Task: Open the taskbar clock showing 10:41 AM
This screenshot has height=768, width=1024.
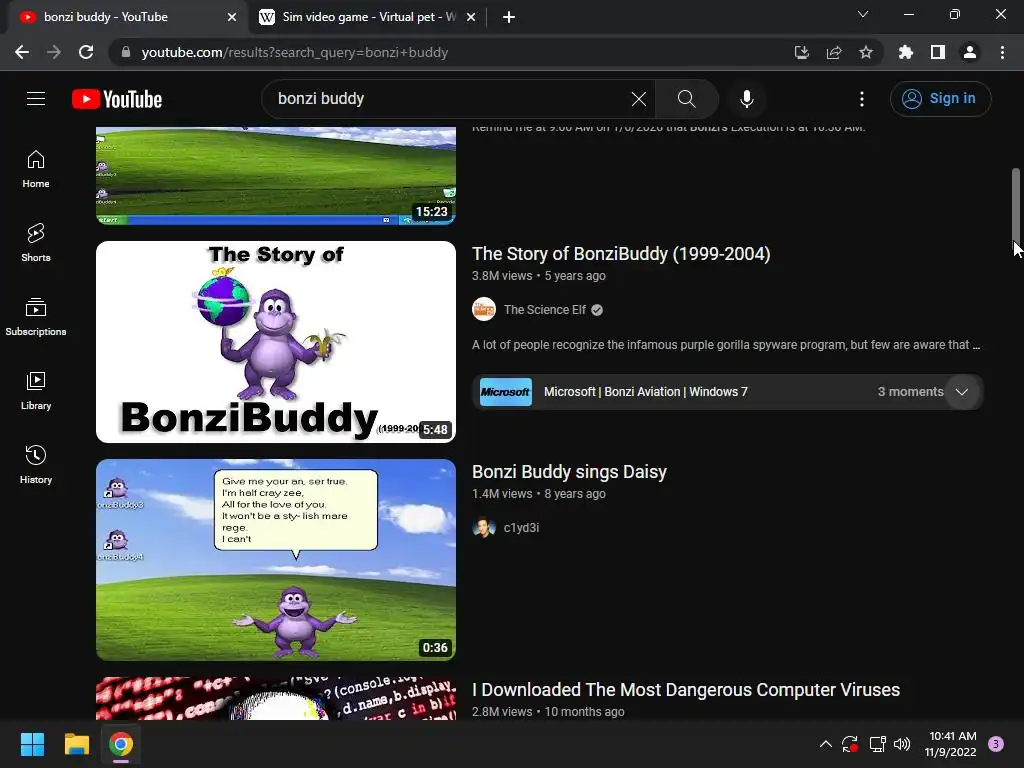Action: click(951, 744)
